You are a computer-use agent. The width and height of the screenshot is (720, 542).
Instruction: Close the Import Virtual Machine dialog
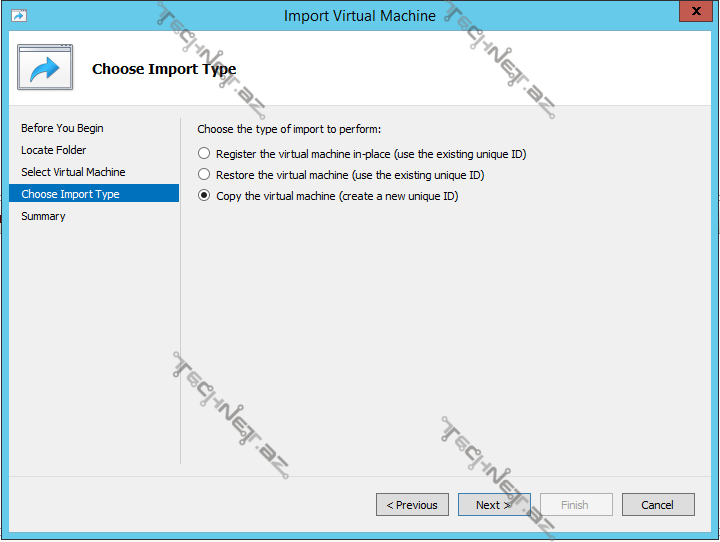pyautogui.click(x=692, y=13)
